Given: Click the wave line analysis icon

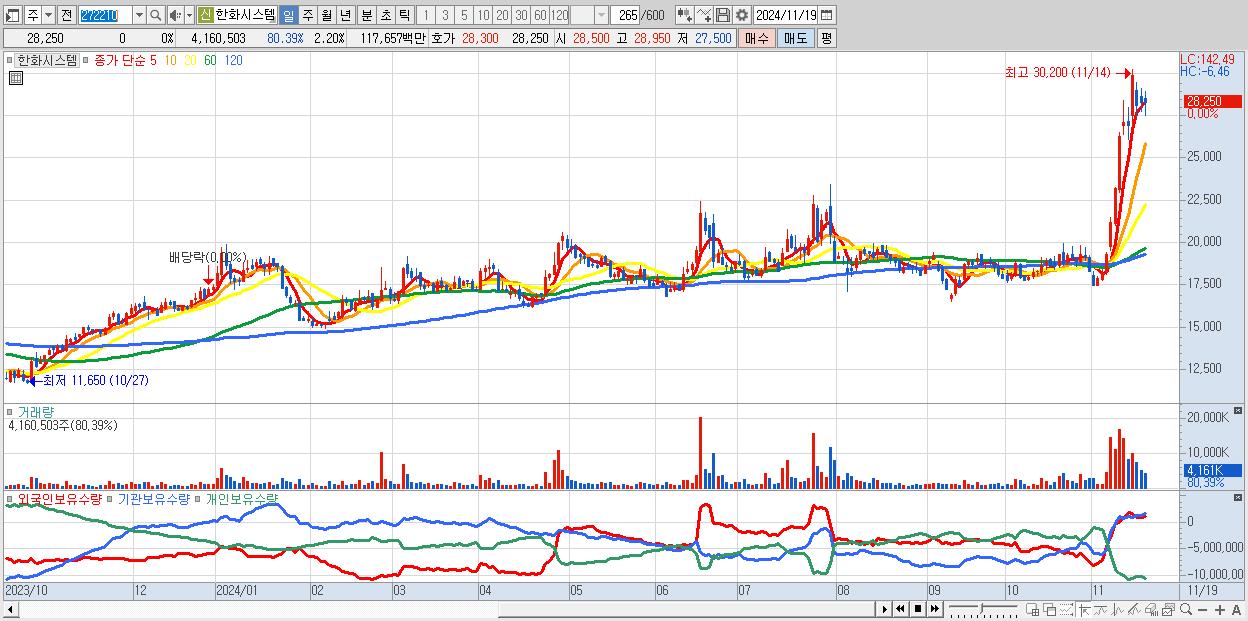Looking at the screenshot, I should [x=1118, y=609].
